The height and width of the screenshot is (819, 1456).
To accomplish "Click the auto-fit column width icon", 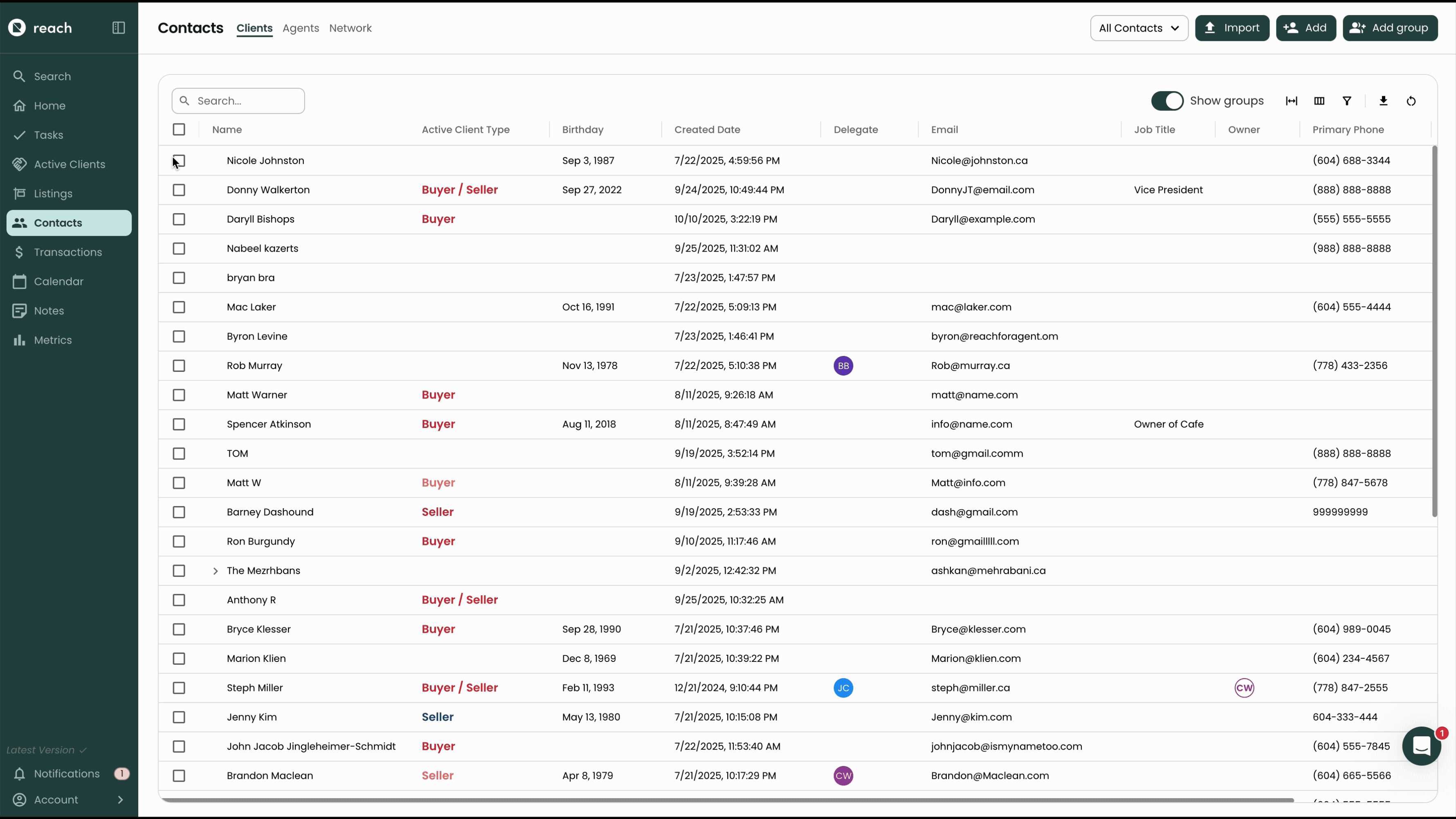I will coord(1292,101).
